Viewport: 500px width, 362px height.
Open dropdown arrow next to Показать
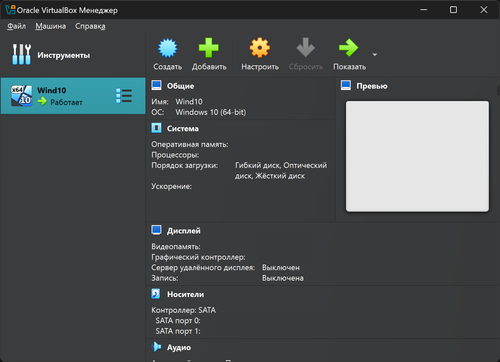tap(375, 55)
